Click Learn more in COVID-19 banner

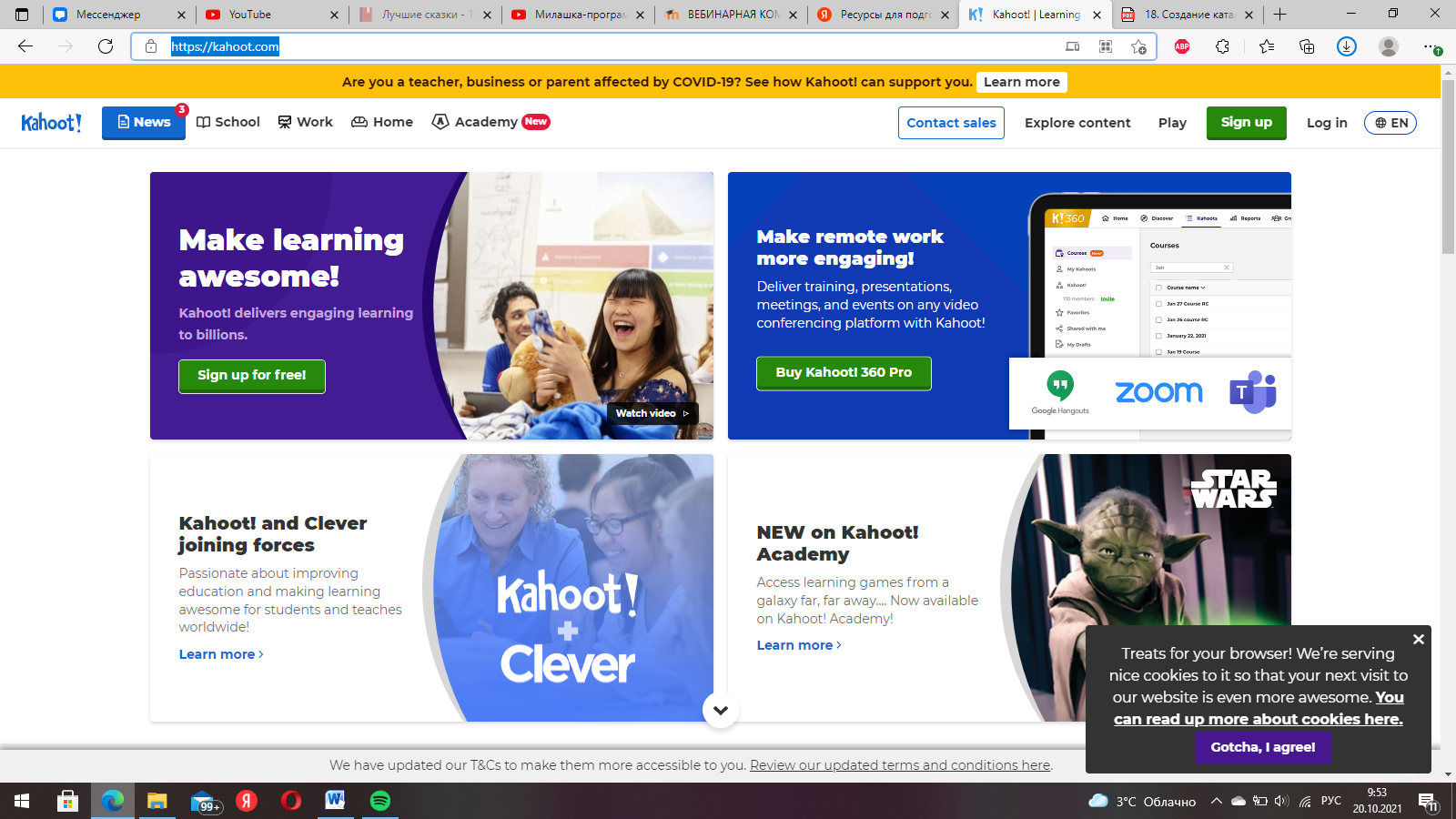pos(1022,82)
